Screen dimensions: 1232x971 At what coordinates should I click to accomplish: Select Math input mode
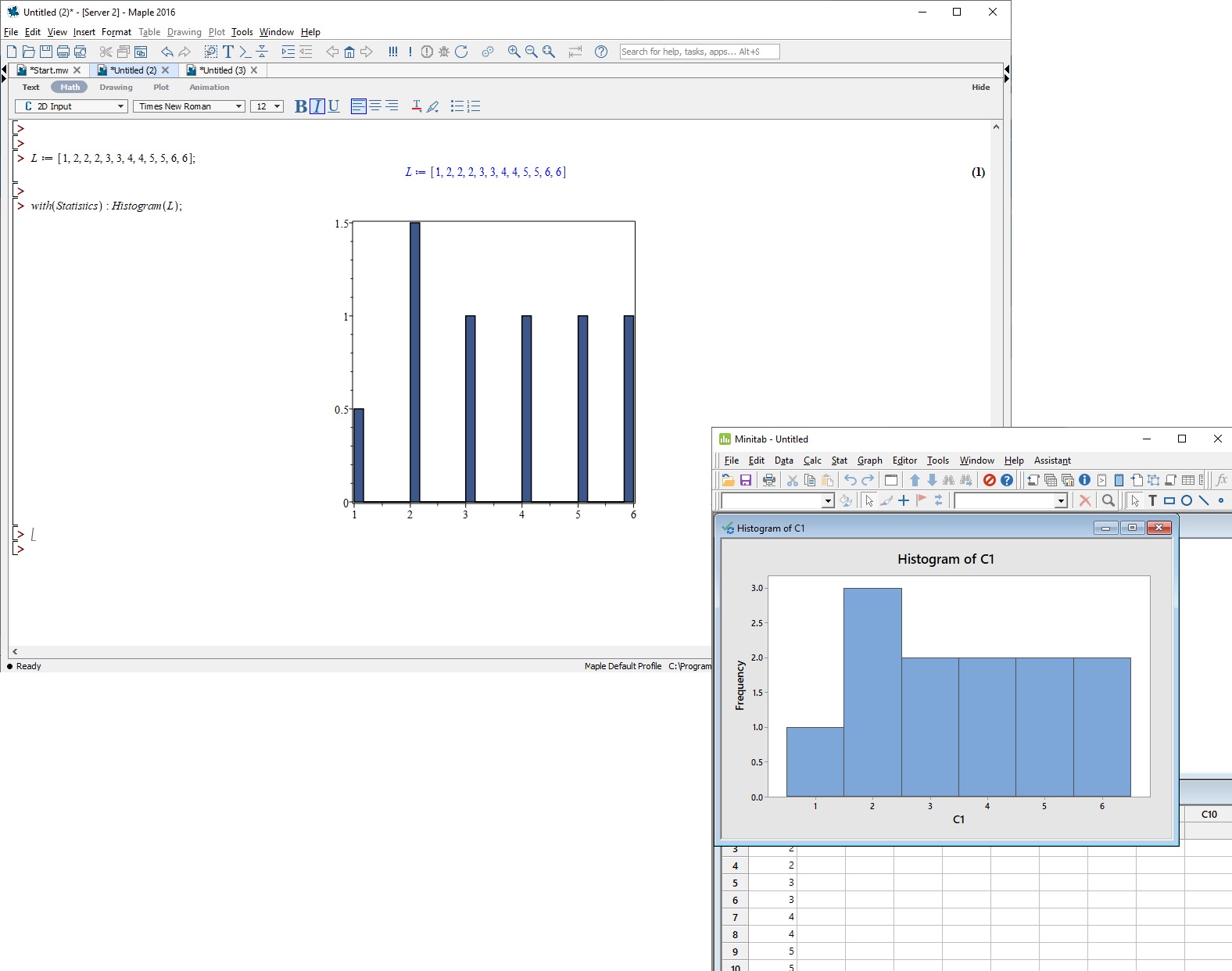pos(70,88)
